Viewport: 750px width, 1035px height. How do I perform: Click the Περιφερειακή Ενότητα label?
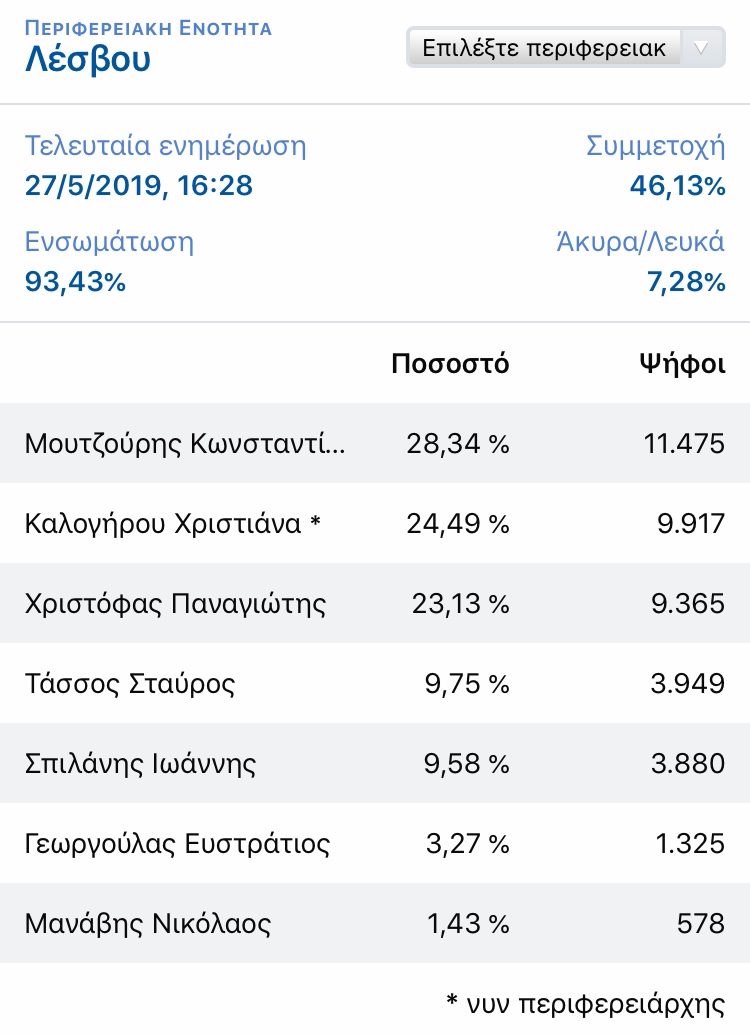coord(148,27)
